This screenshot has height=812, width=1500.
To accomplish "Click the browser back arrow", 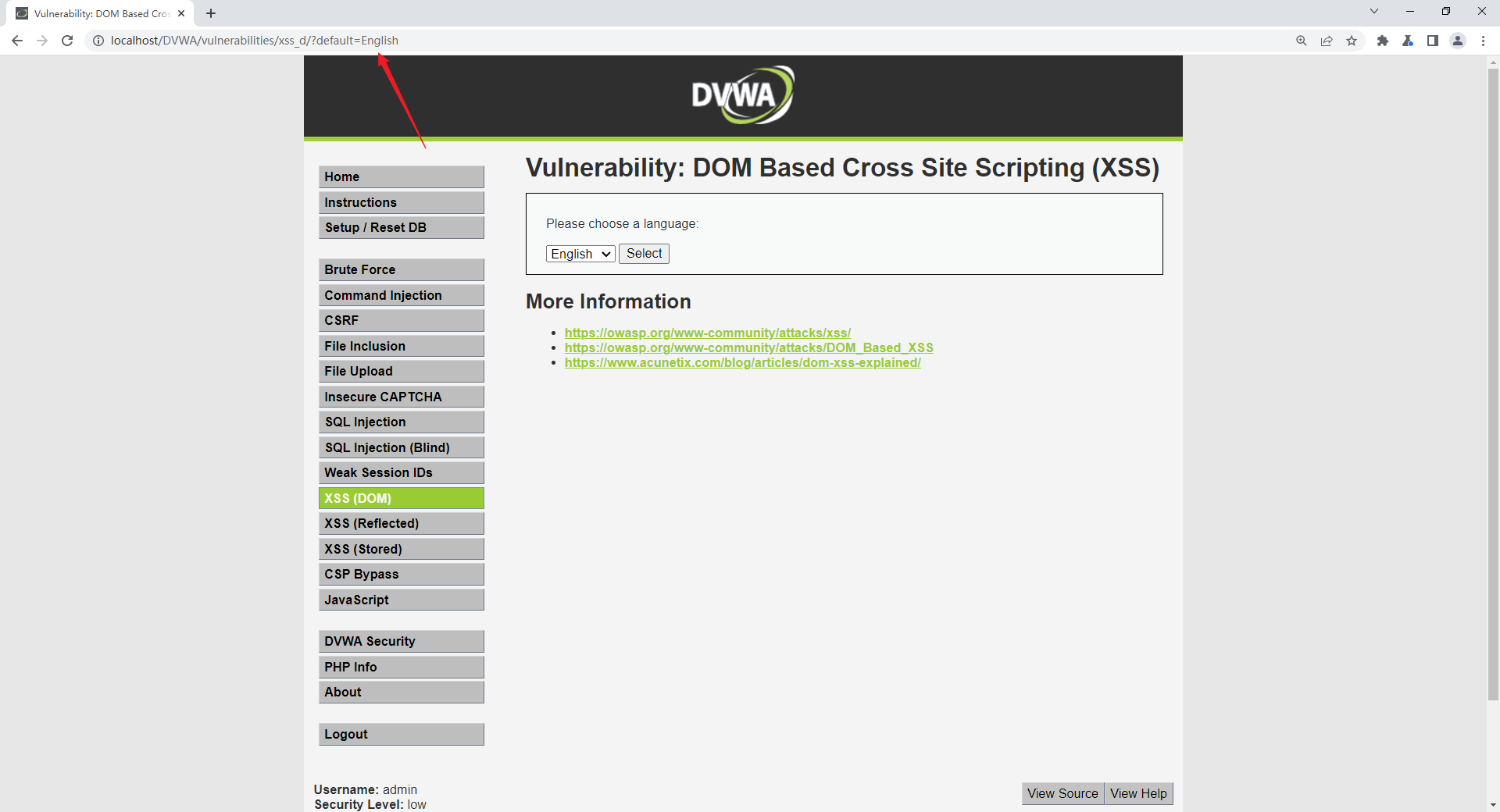I will [17, 41].
